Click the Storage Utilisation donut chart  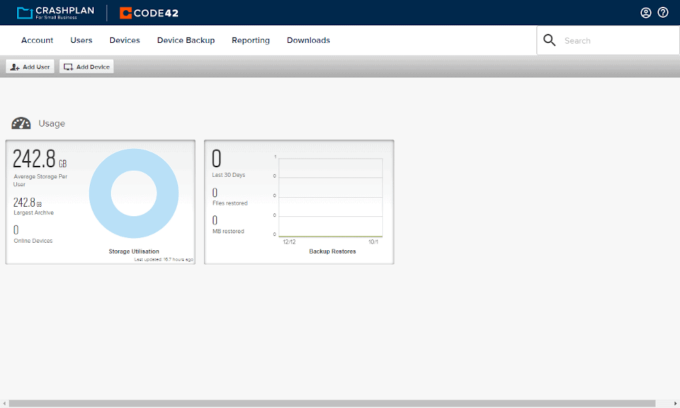coord(134,195)
